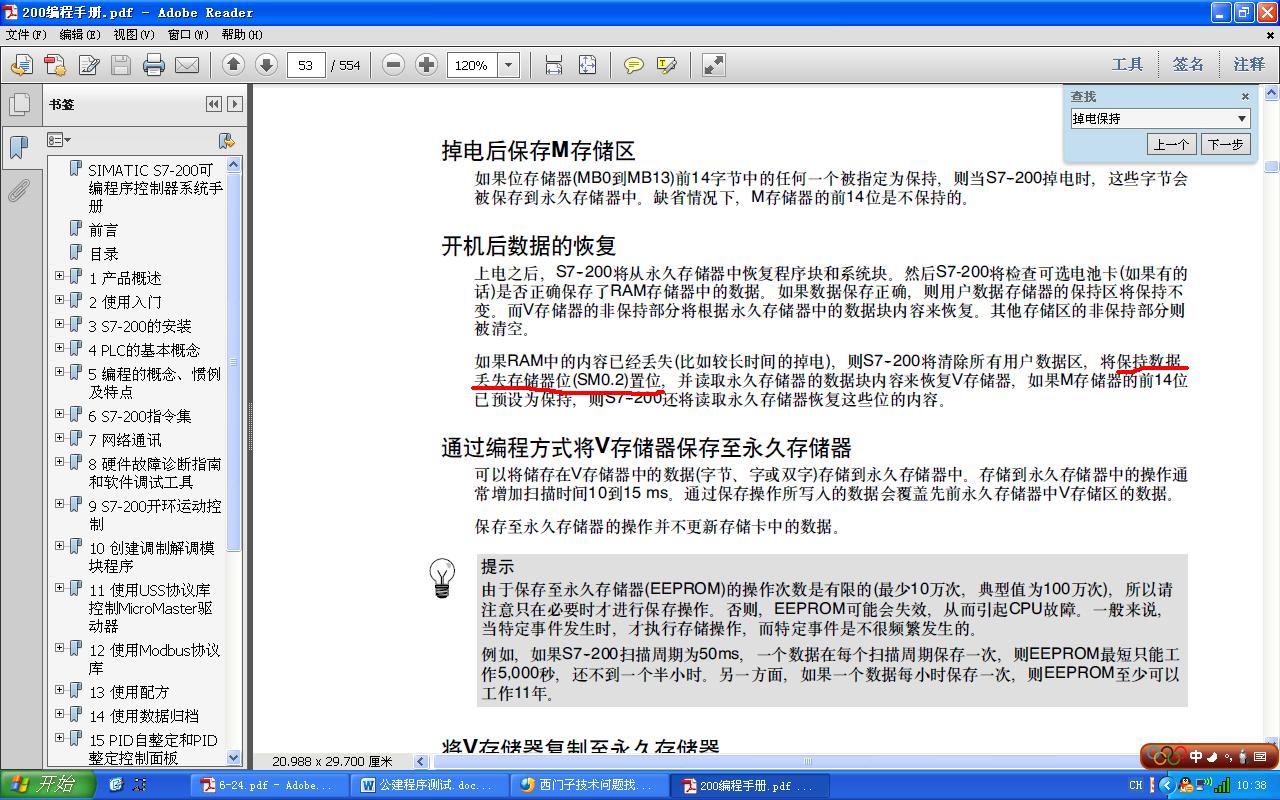The width and height of the screenshot is (1280, 800).
Task: Open the page thumbnails panel
Action: point(19,104)
